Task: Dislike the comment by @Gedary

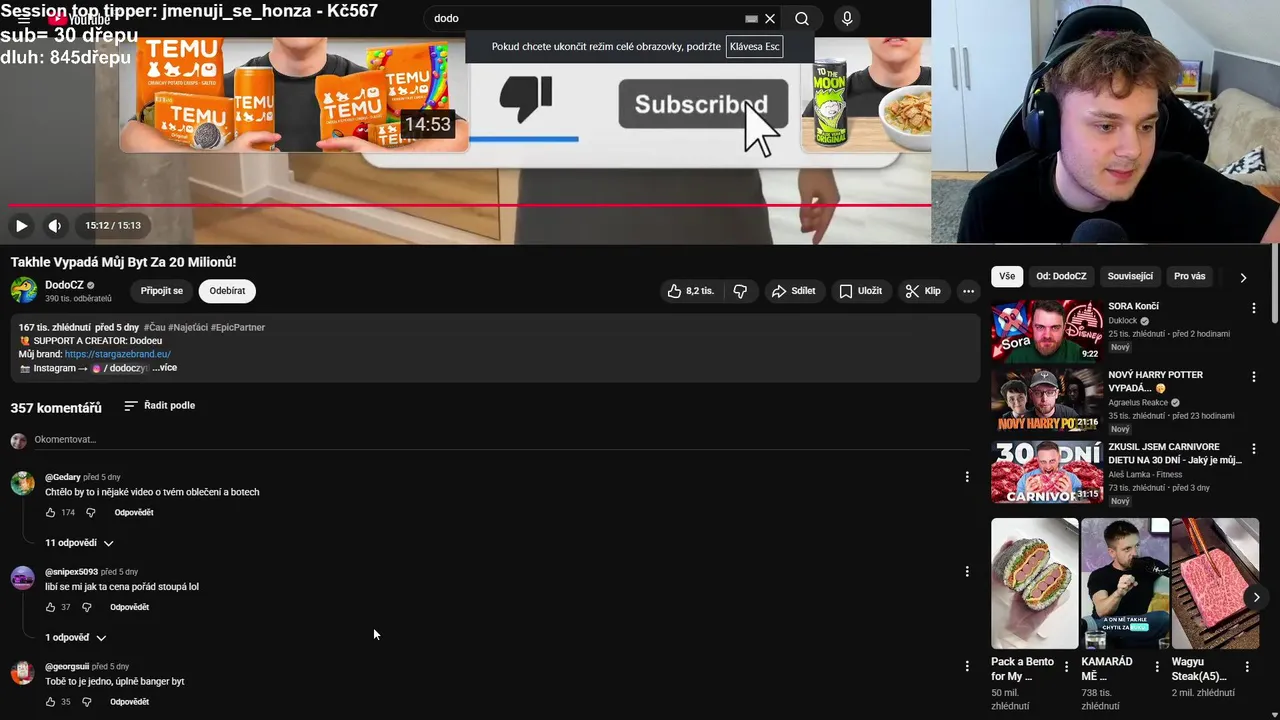Action: (90, 513)
